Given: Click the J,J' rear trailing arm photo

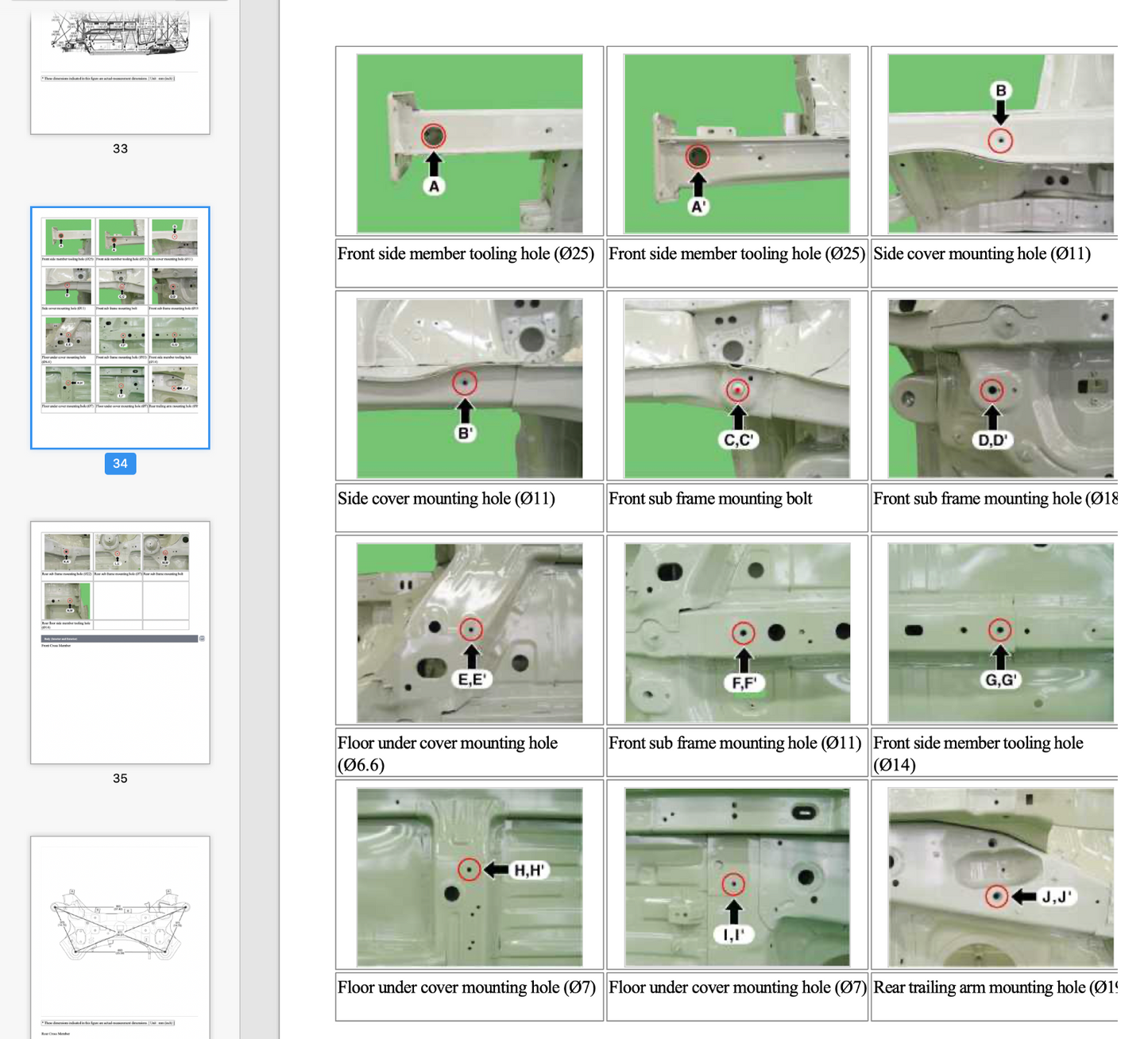Looking at the screenshot, I should click(x=1000, y=877).
